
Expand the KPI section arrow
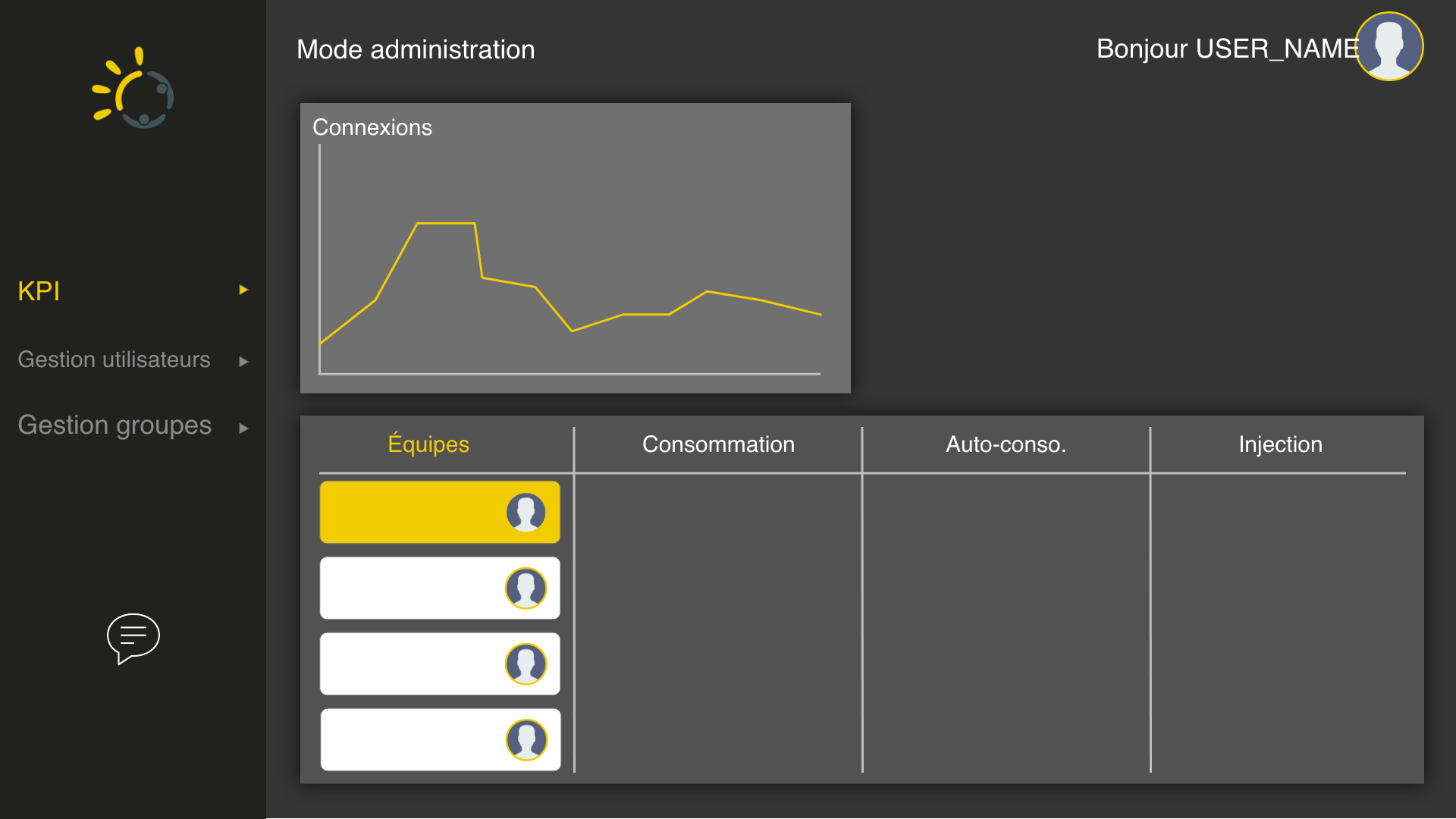[x=243, y=290]
